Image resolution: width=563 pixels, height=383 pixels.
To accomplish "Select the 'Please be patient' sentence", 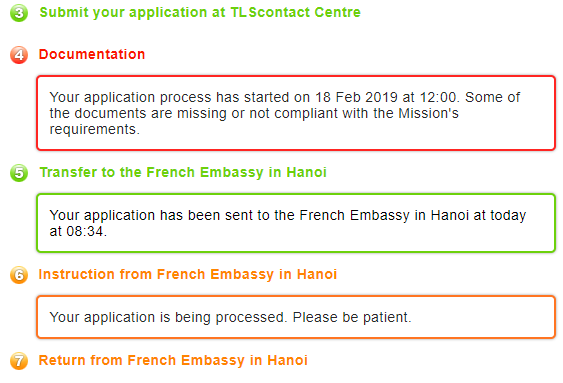I will click(352, 317).
